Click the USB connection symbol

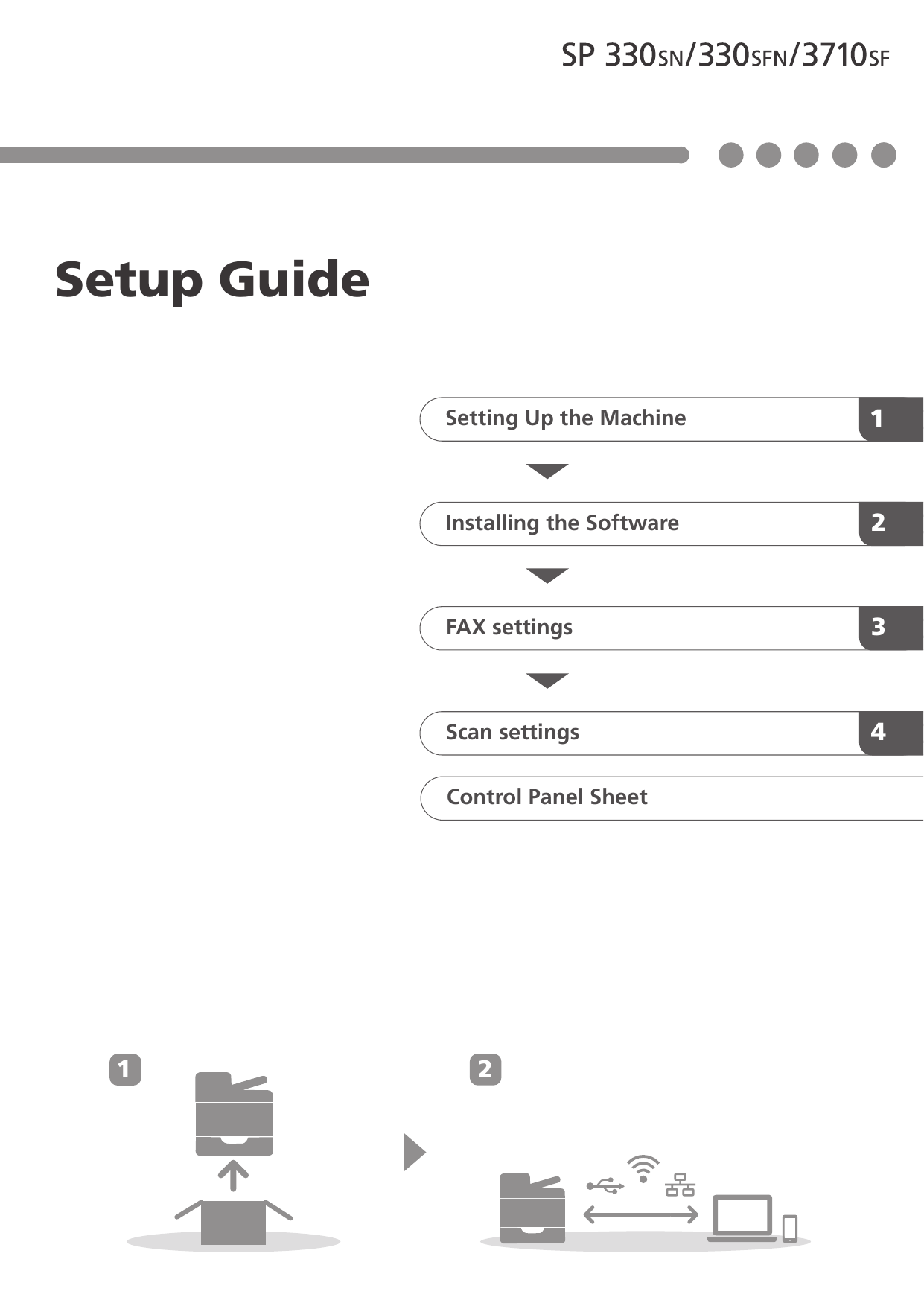tap(605, 1185)
